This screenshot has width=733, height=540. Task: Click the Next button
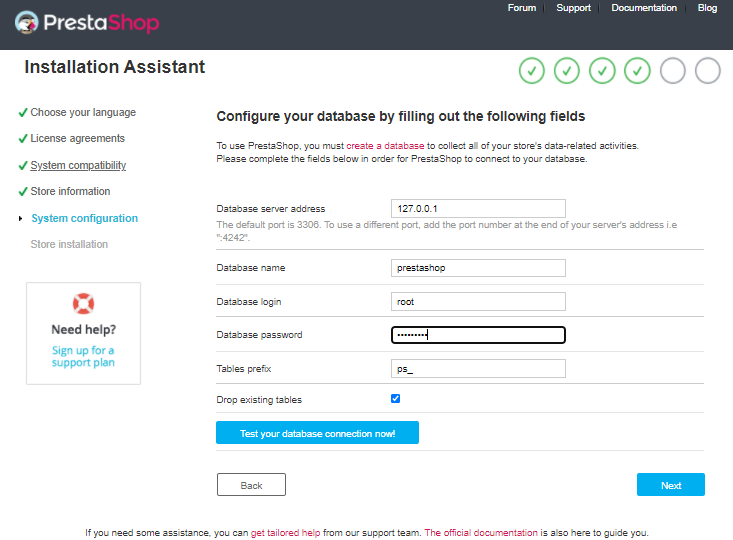click(670, 485)
